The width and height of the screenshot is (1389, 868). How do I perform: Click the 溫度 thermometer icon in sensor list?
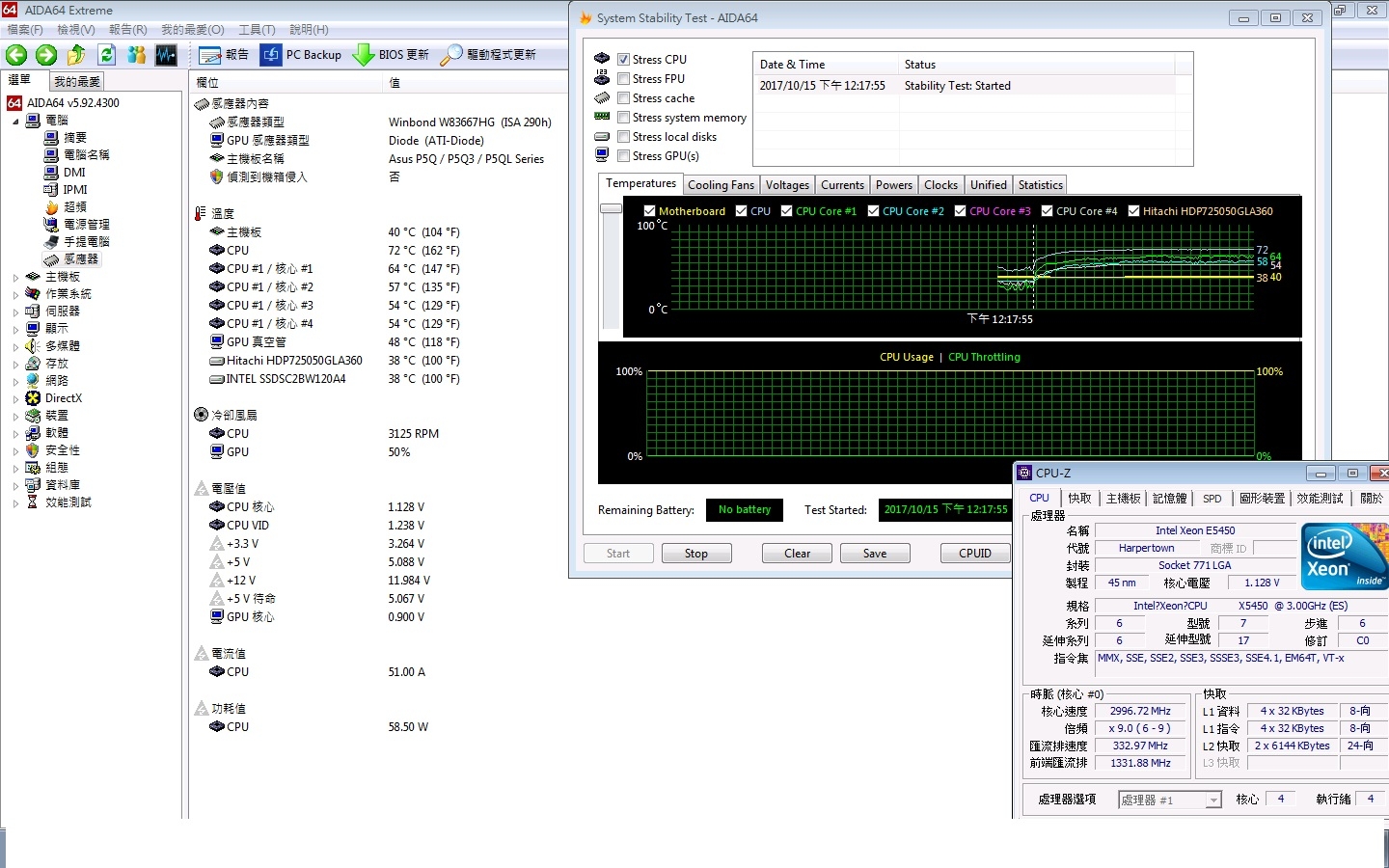(x=201, y=213)
